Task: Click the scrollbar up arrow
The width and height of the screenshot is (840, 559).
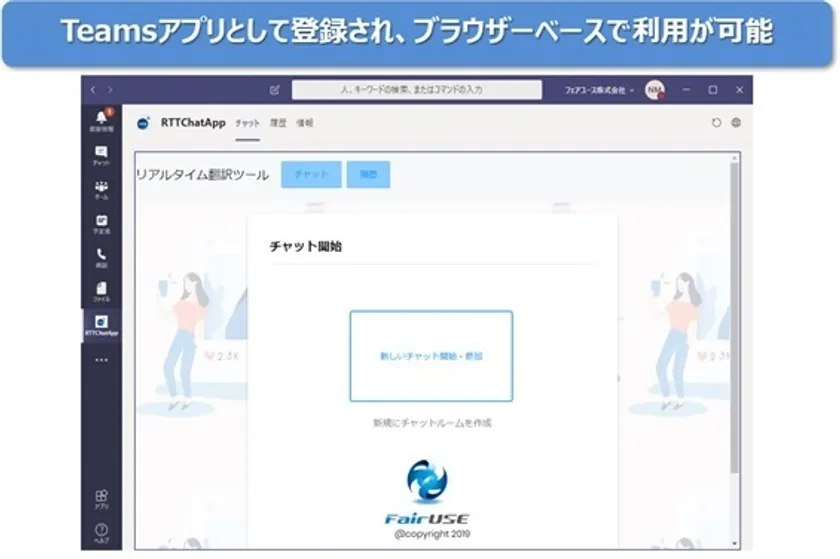Action: coord(734,158)
